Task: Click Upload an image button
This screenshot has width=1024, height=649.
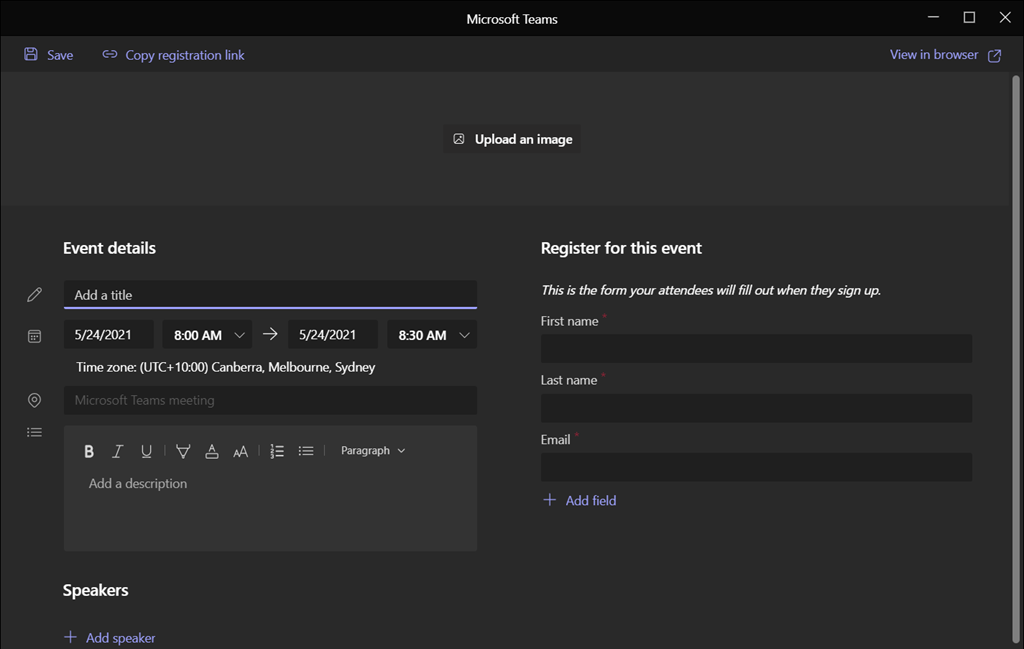Action: tap(512, 139)
